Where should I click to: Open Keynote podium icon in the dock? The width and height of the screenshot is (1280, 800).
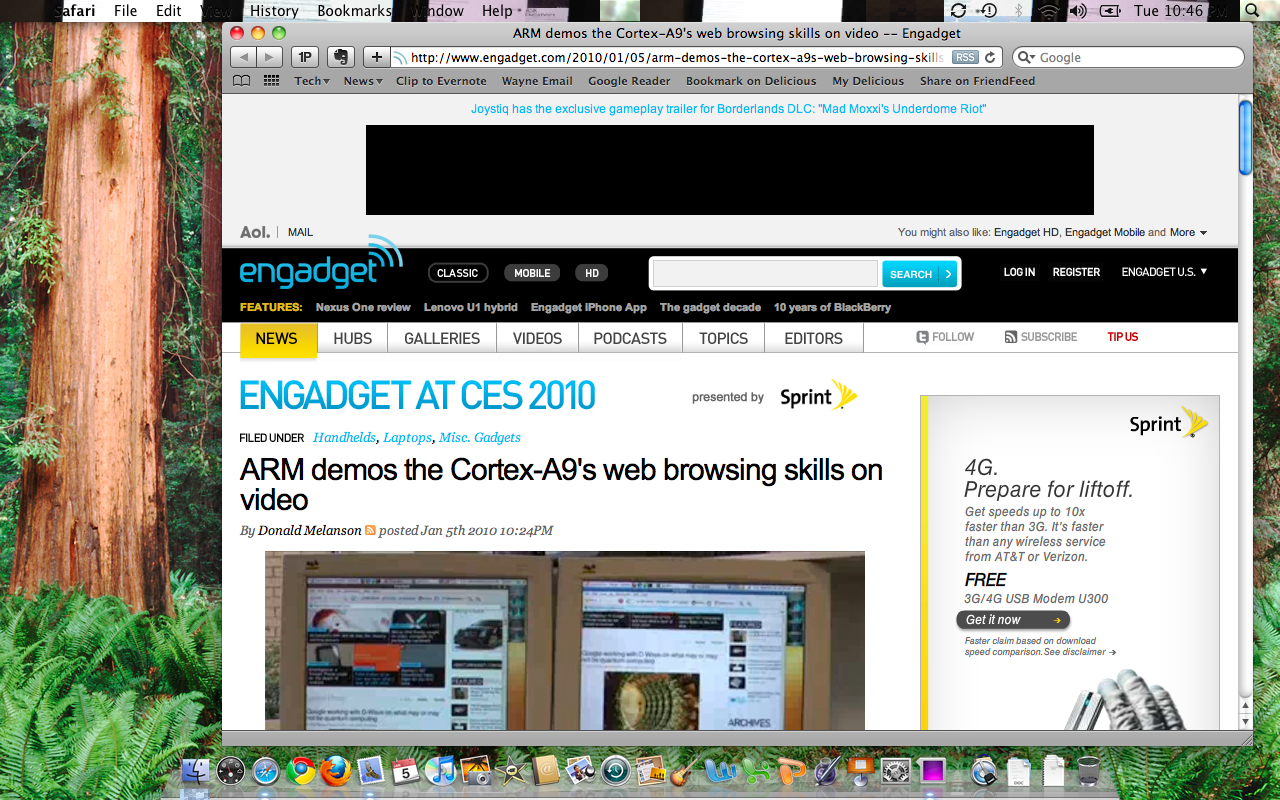pos(860,771)
